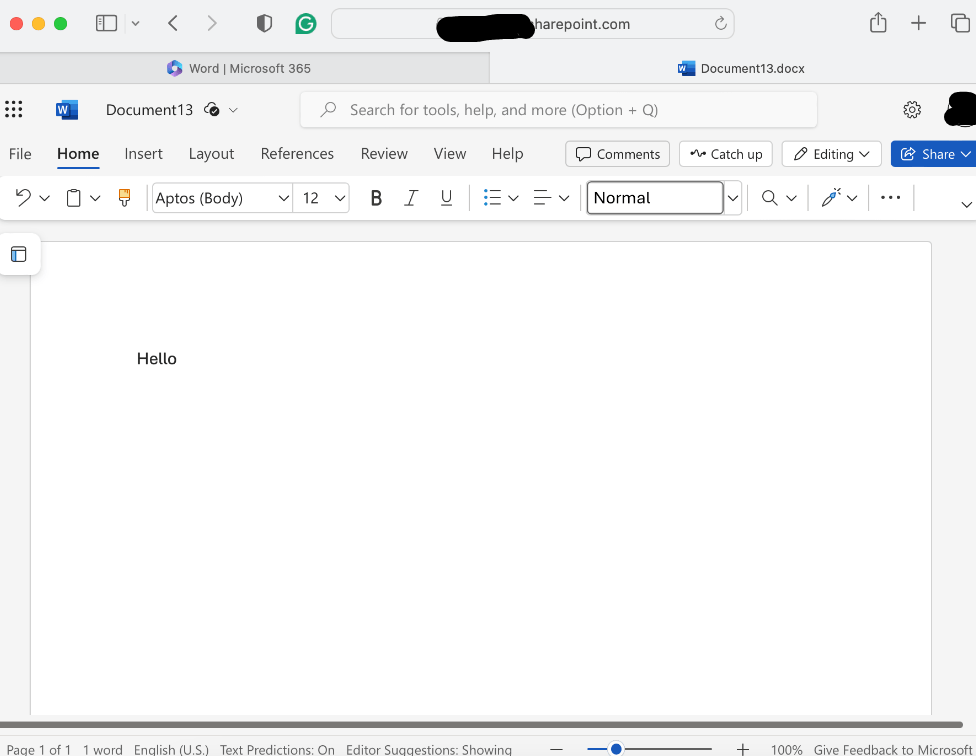Click the Normal style box

click(x=655, y=198)
